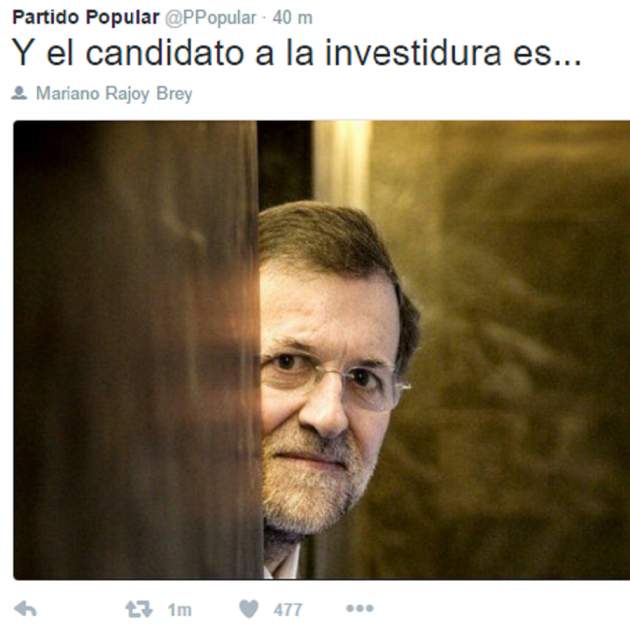Open the three-dot more options menu
The height and width of the screenshot is (630, 630).
pos(360,609)
